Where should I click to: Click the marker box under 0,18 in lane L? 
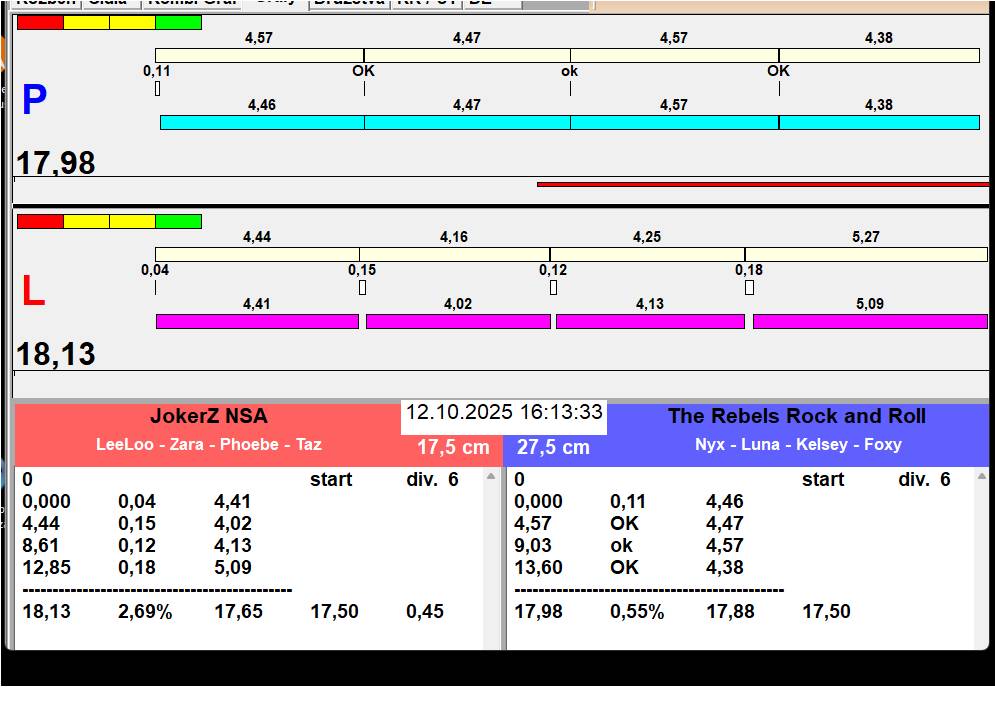(749, 288)
